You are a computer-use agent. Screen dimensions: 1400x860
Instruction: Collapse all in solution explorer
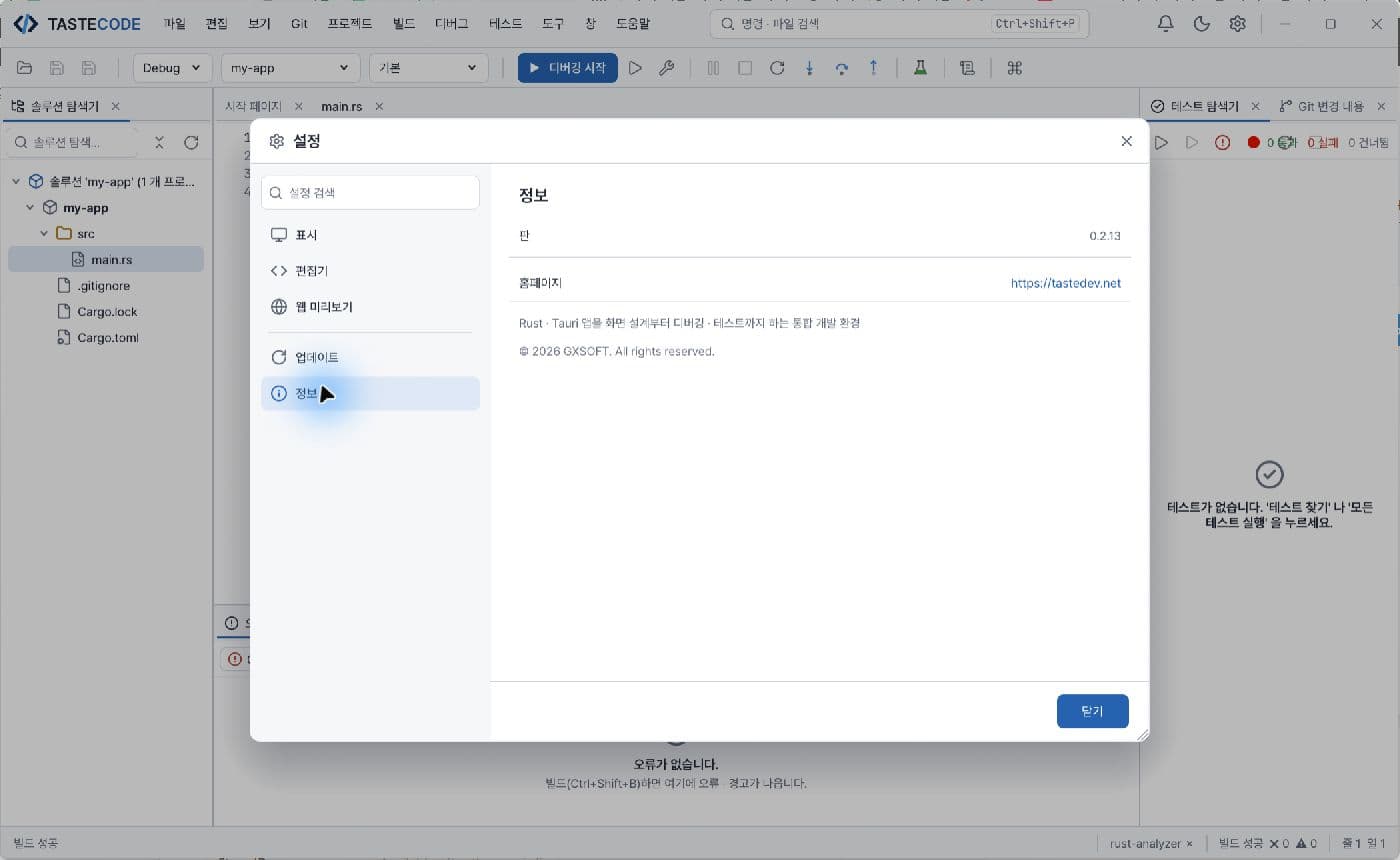[x=159, y=143]
